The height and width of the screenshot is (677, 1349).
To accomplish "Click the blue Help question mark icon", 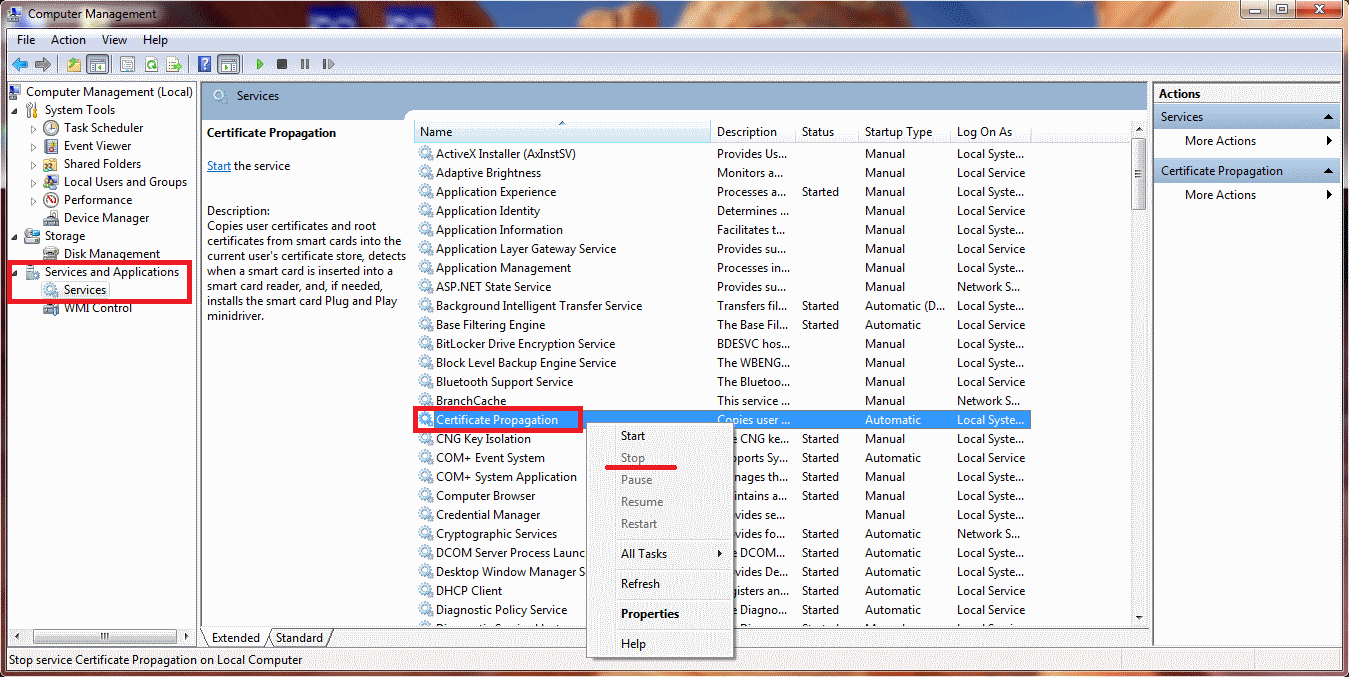I will [205, 64].
